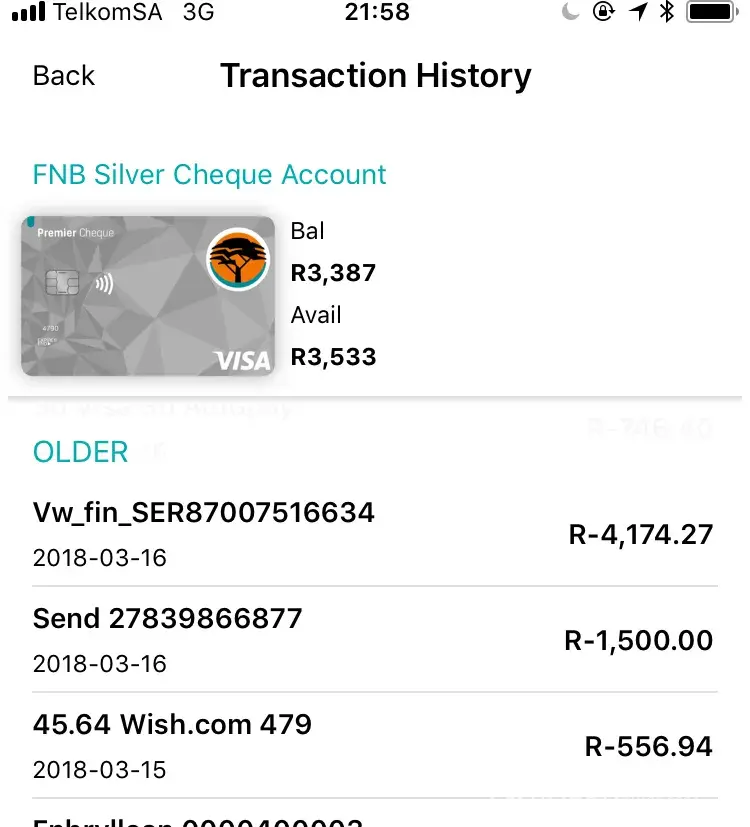Tap the OLDER section header

click(x=80, y=452)
